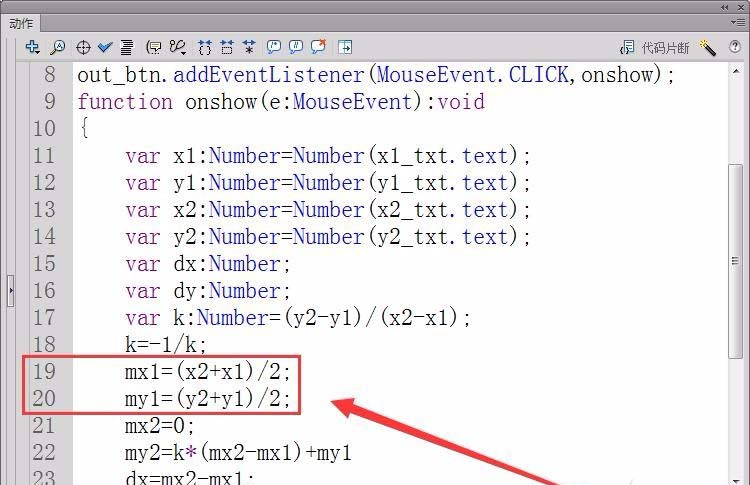The height and width of the screenshot is (485, 750).
Task: Collapse code between braces
Action: 205,47
